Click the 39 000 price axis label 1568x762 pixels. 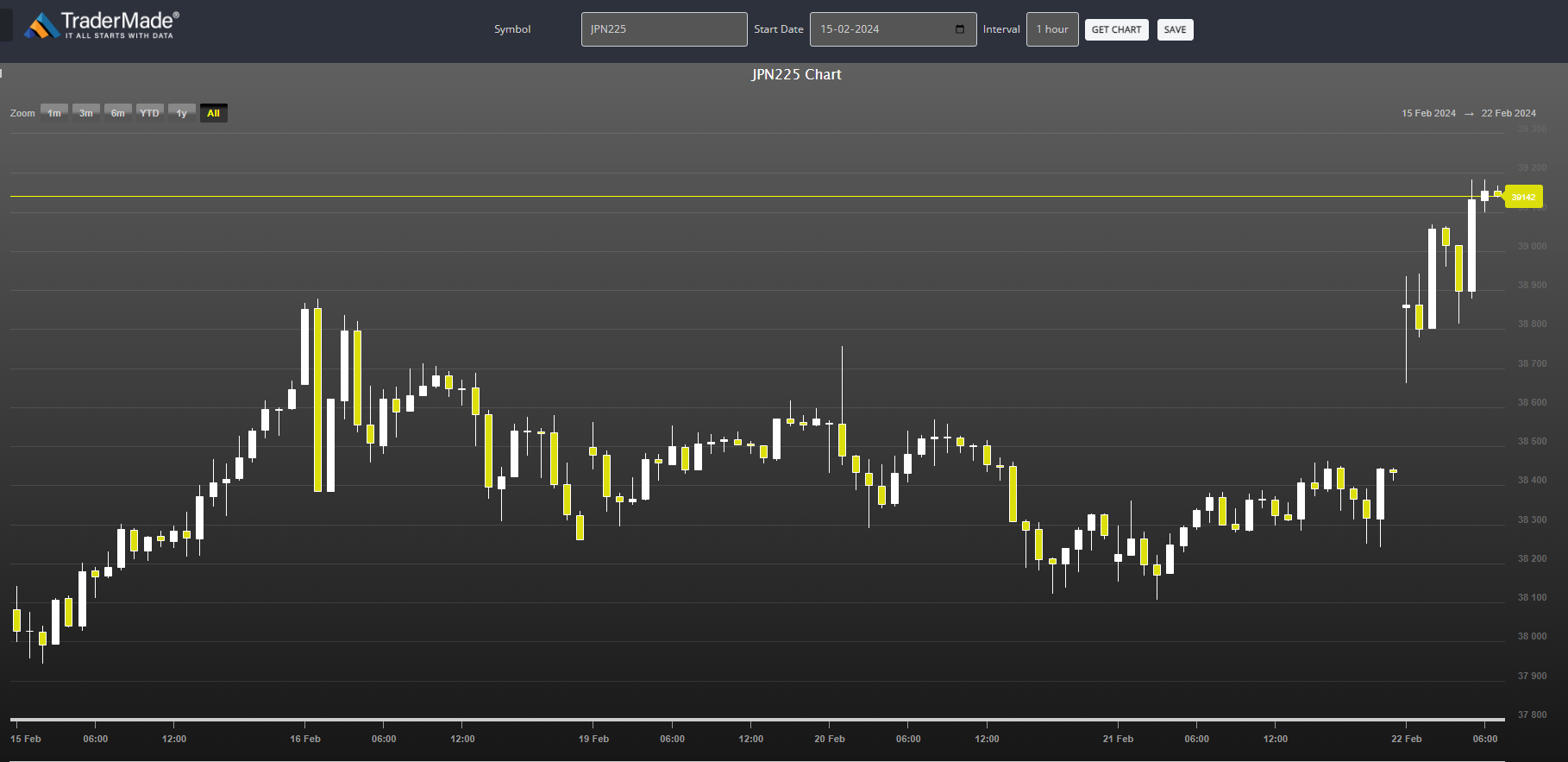click(1532, 246)
